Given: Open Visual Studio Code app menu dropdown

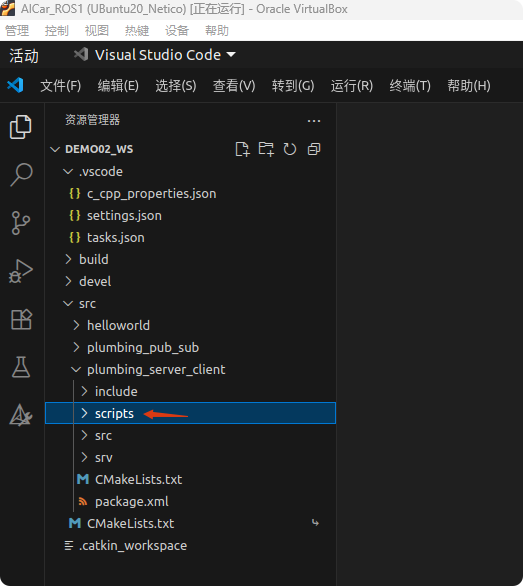Looking at the screenshot, I should [x=154, y=55].
